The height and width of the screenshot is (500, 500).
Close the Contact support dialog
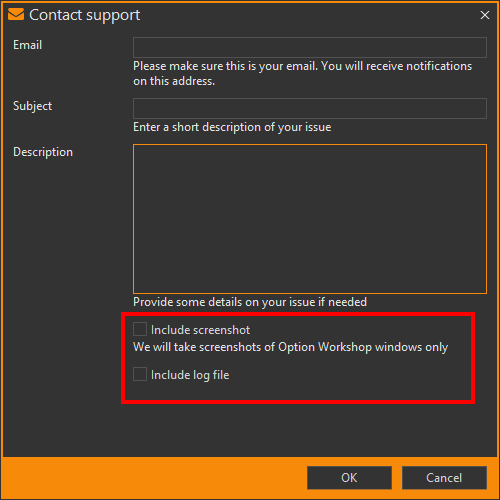click(485, 15)
